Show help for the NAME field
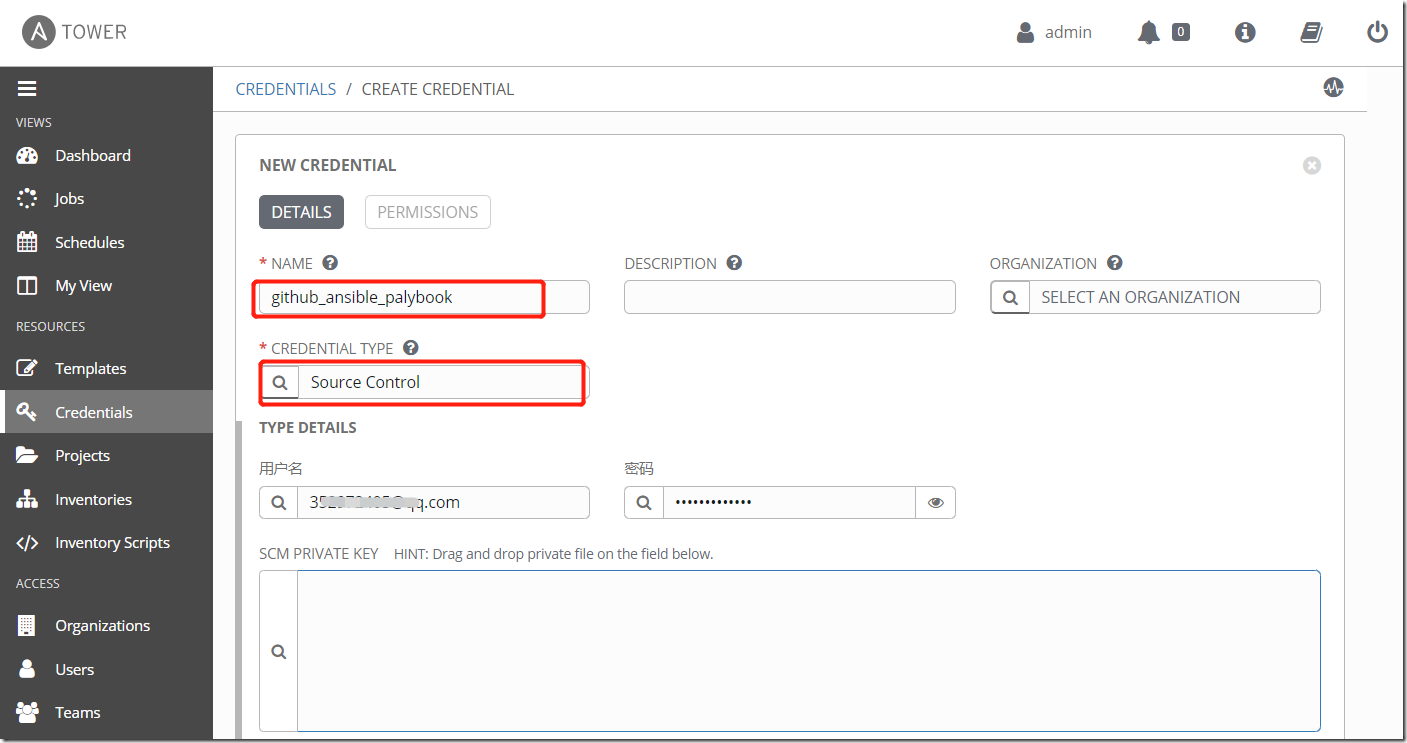The image size is (1407, 743). (x=330, y=263)
